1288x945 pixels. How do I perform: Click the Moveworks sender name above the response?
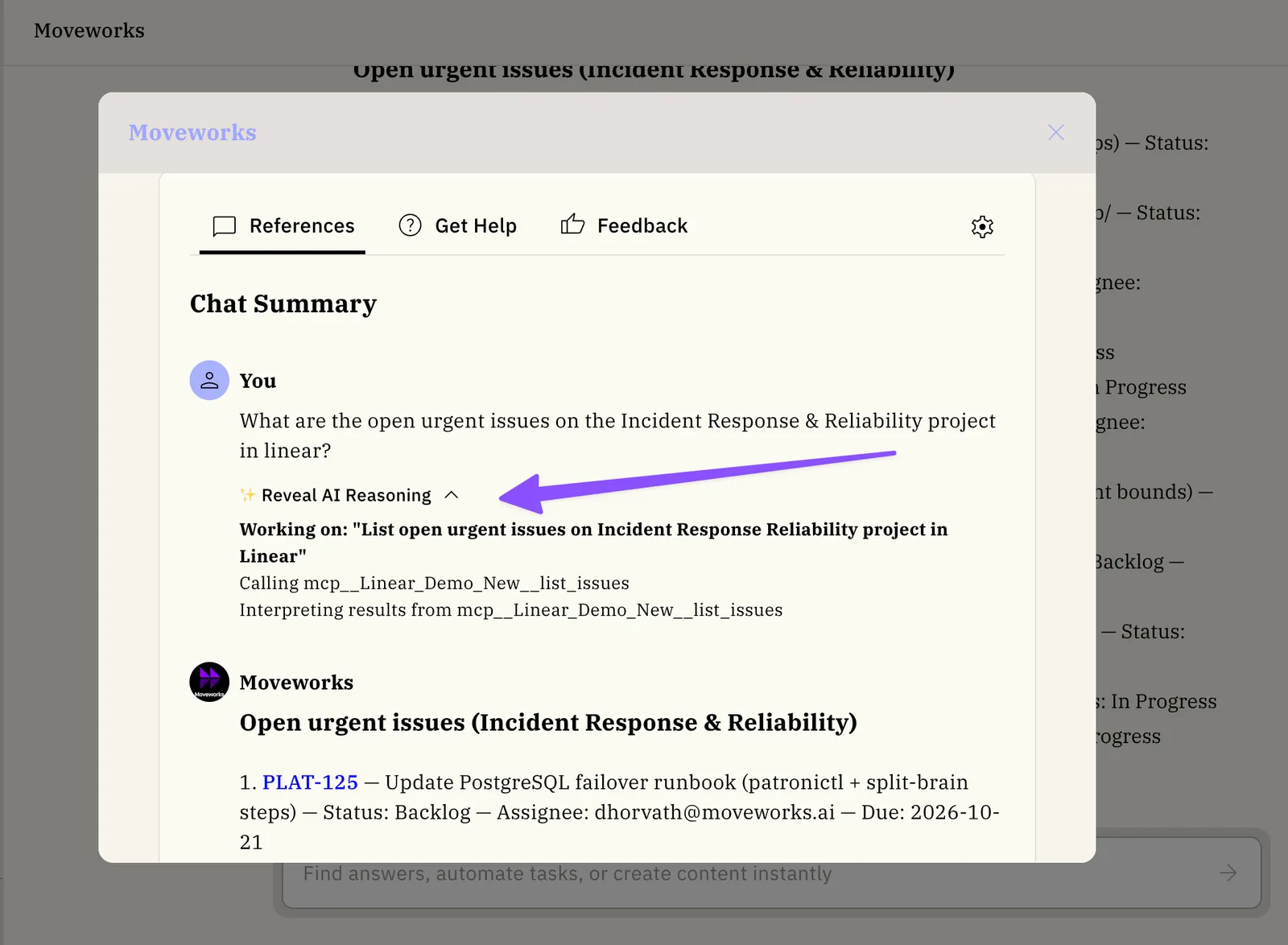click(296, 683)
